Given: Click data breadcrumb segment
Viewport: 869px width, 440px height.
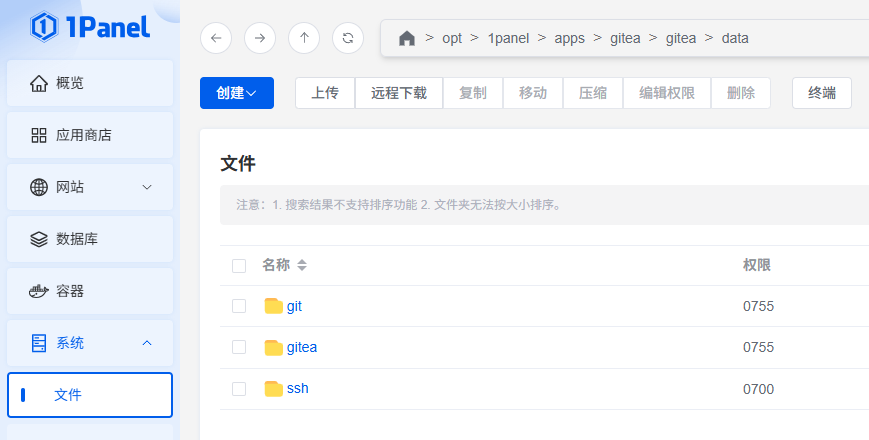Looking at the screenshot, I should (735, 38).
